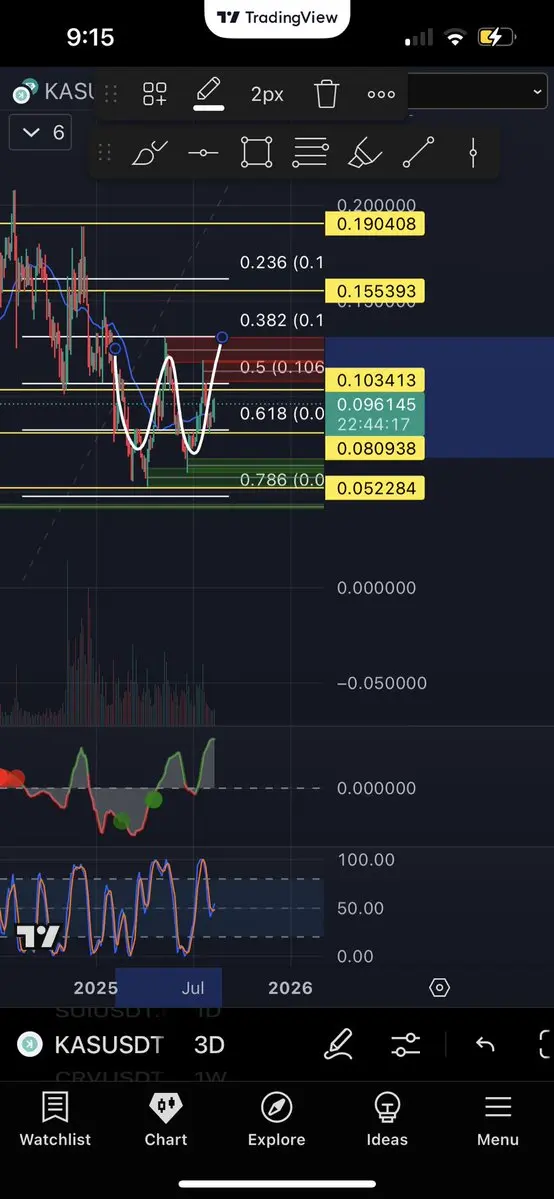Choose the rectangle shape tool
554x1199 pixels.
click(x=256, y=152)
